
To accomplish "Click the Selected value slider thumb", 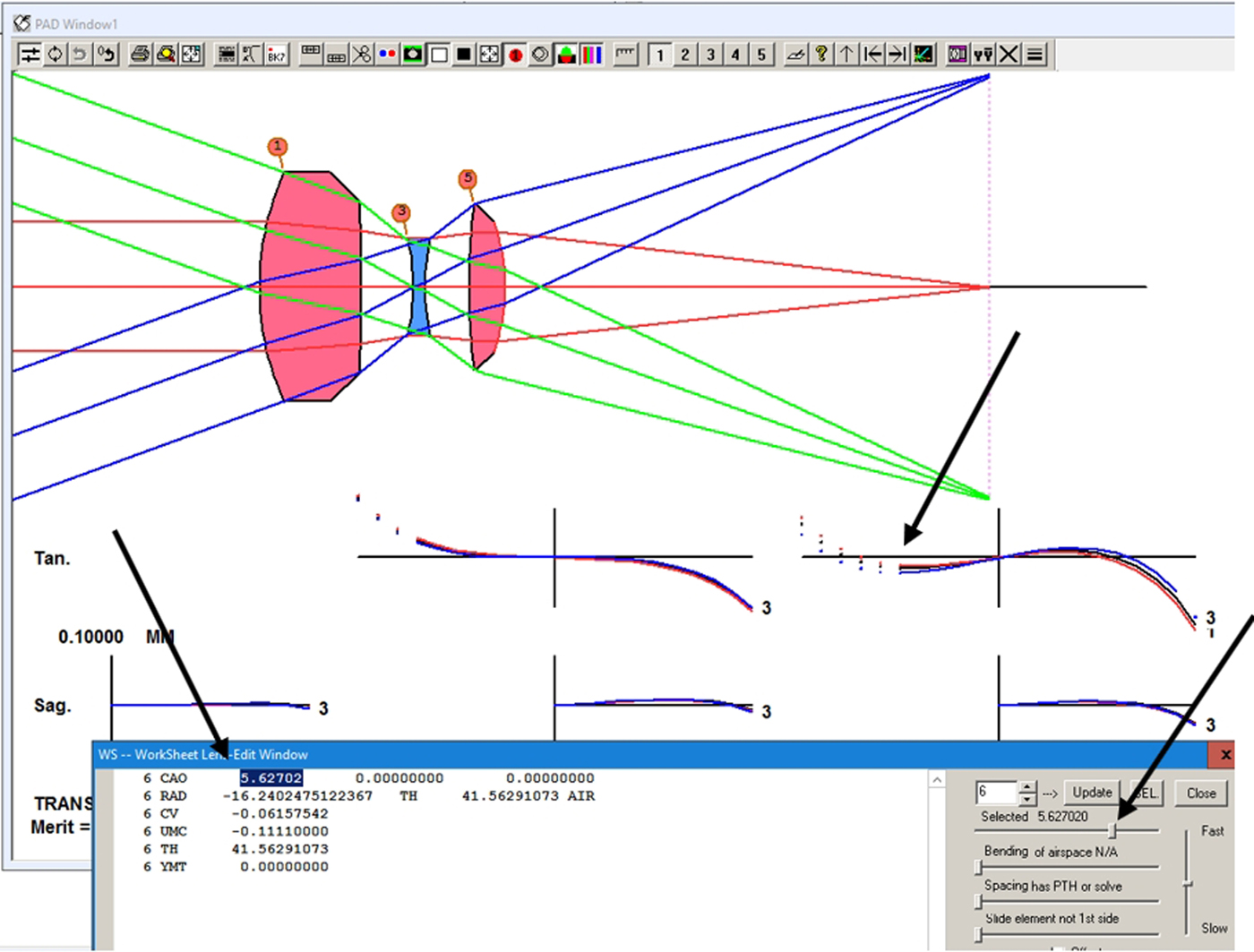I will click(1112, 830).
